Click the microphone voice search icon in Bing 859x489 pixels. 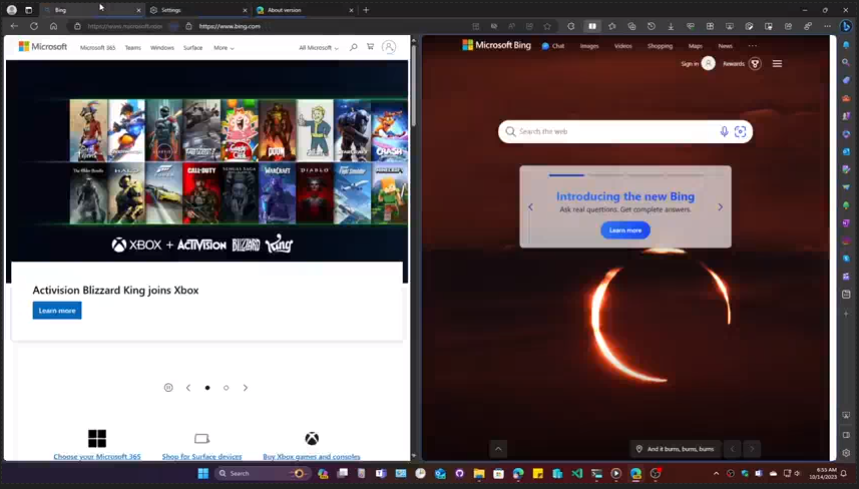click(x=724, y=132)
